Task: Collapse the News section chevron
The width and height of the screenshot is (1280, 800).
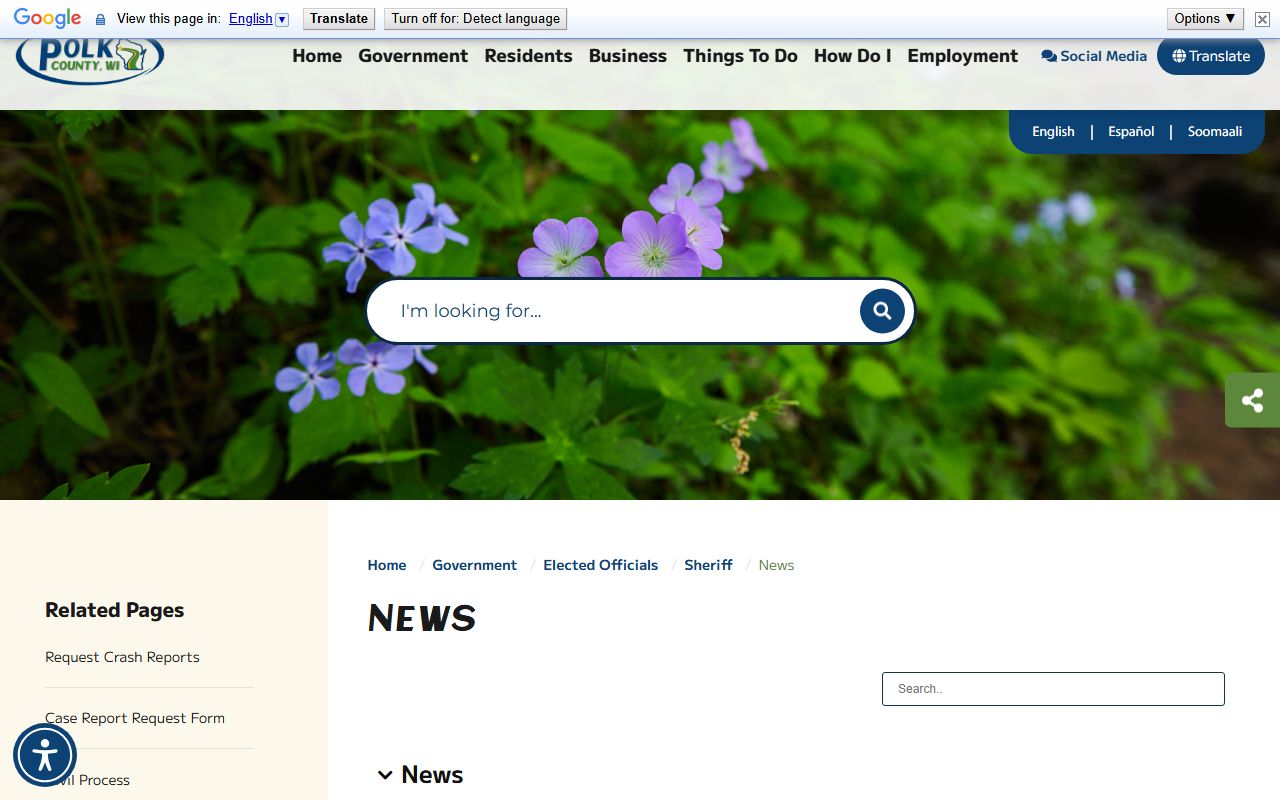Action: point(385,775)
